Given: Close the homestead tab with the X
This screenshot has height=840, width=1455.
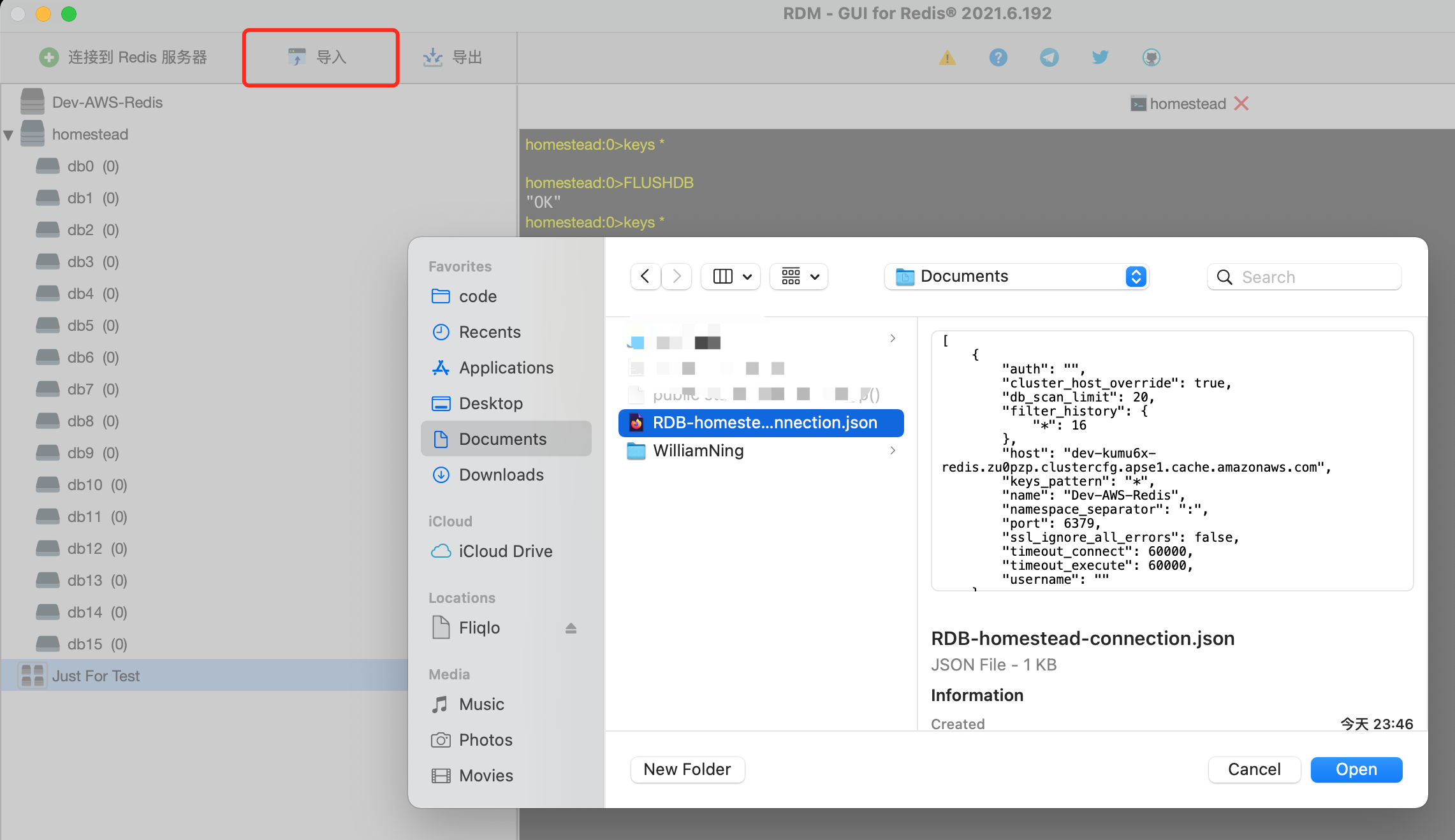Looking at the screenshot, I should pos(1241,103).
